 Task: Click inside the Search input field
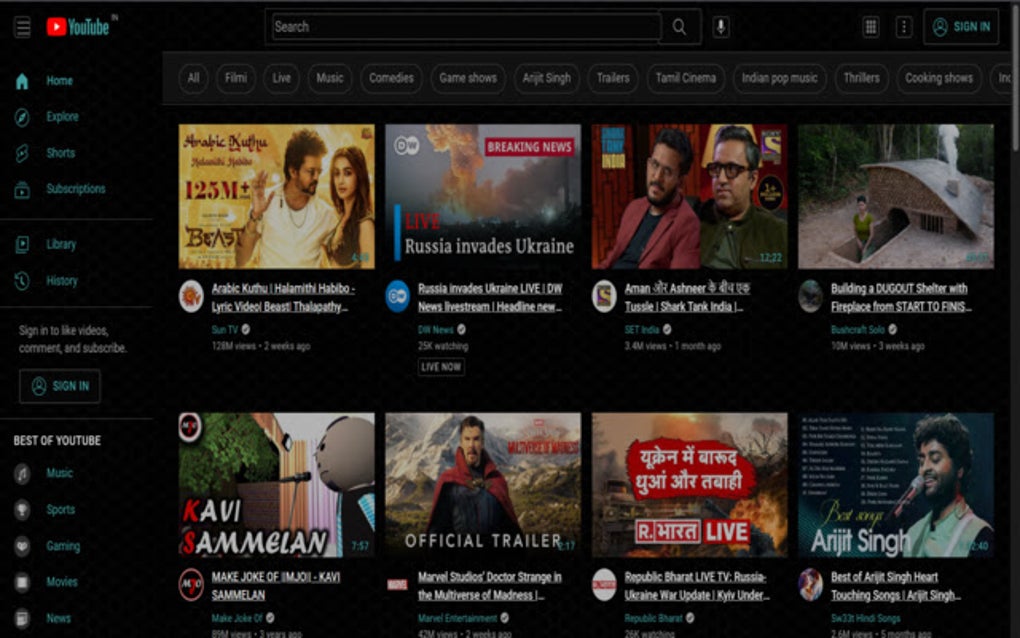click(x=466, y=27)
